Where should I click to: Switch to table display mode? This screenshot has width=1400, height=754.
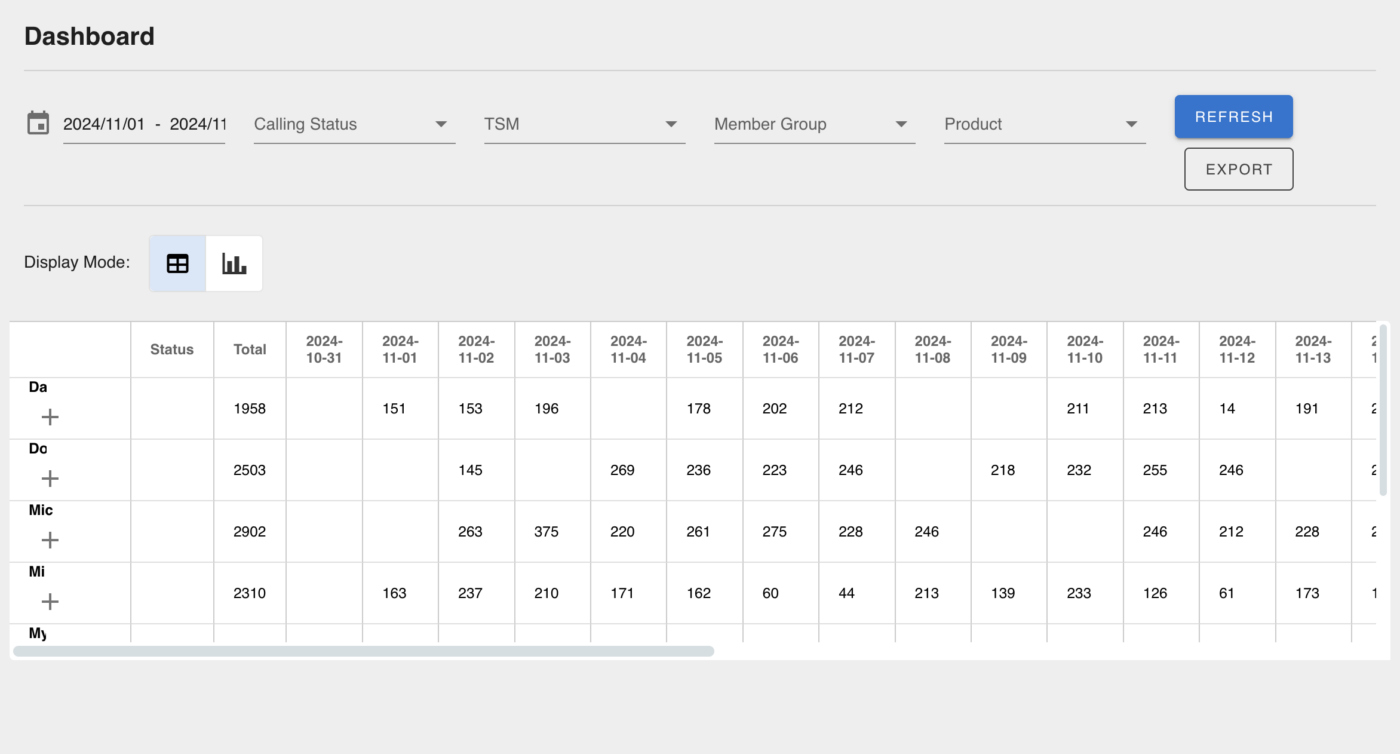[x=178, y=264]
